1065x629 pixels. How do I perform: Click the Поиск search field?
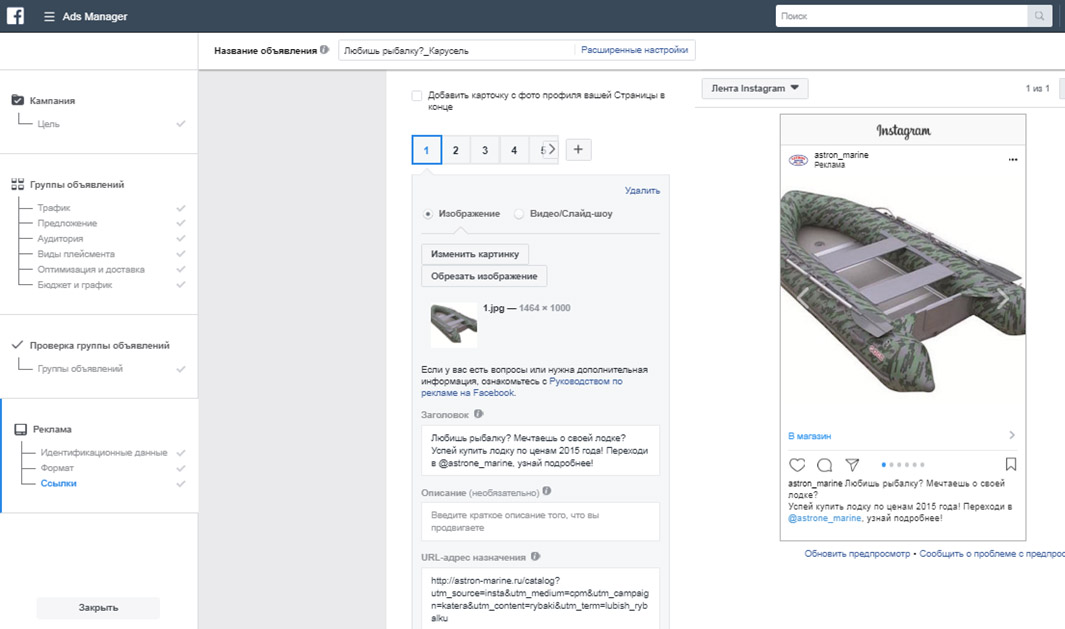(902, 16)
